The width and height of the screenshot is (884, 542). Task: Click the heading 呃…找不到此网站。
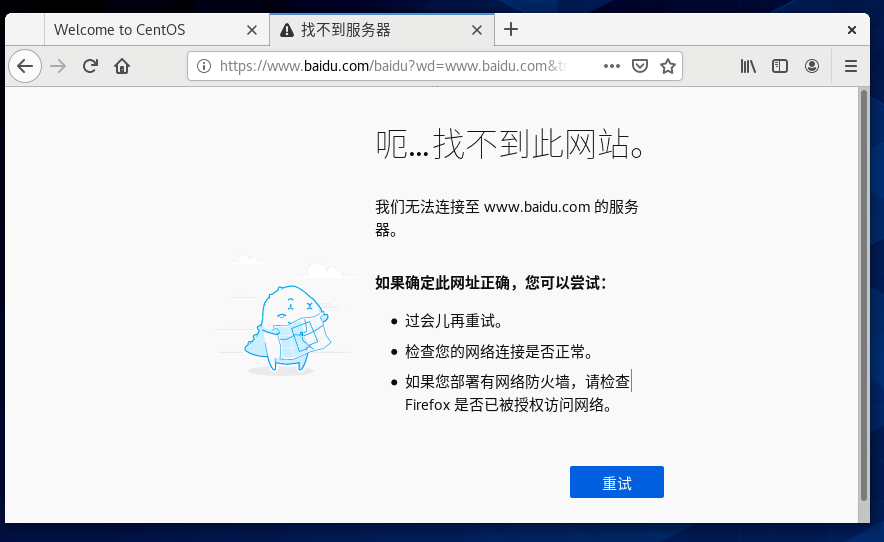510,144
